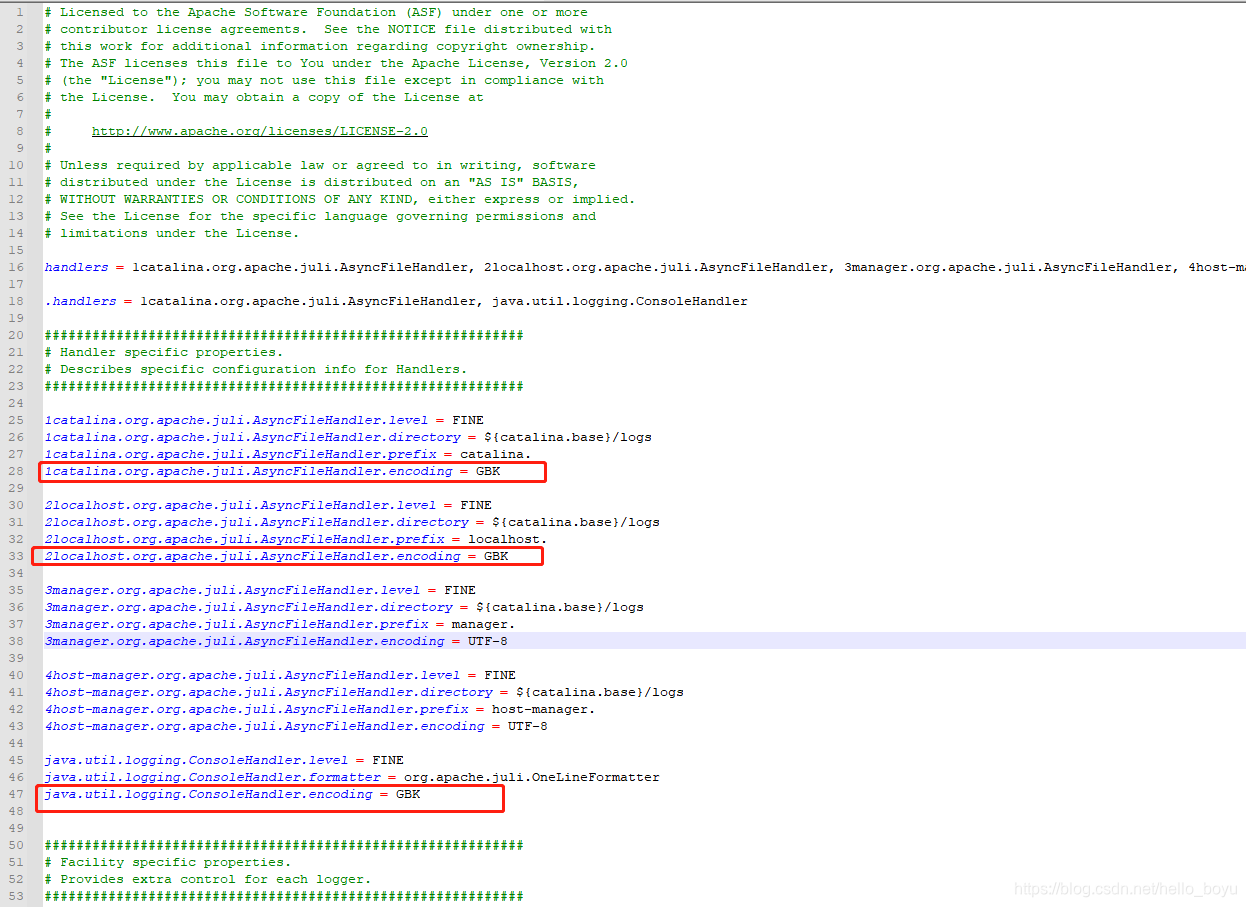The height and width of the screenshot is (907, 1246).
Task: Click the '# Unless required by applicable law' comment
Action: click(320, 165)
